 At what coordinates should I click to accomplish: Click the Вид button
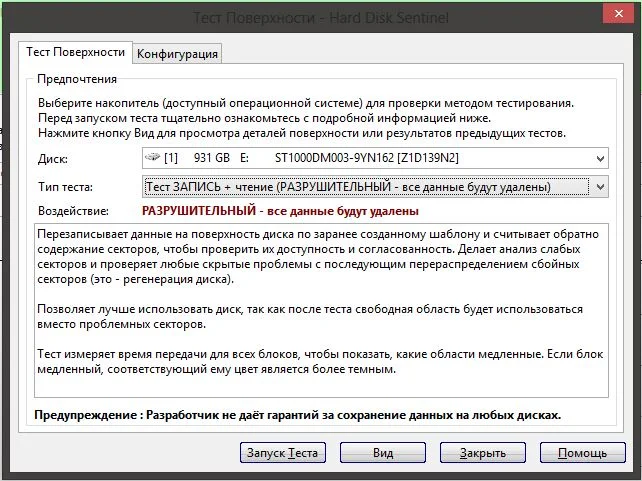[x=383, y=453]
